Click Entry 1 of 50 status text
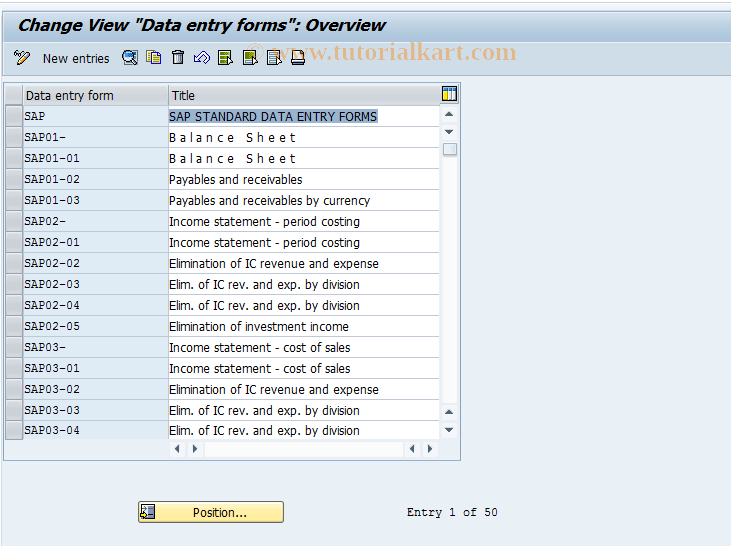 point(452,512)
